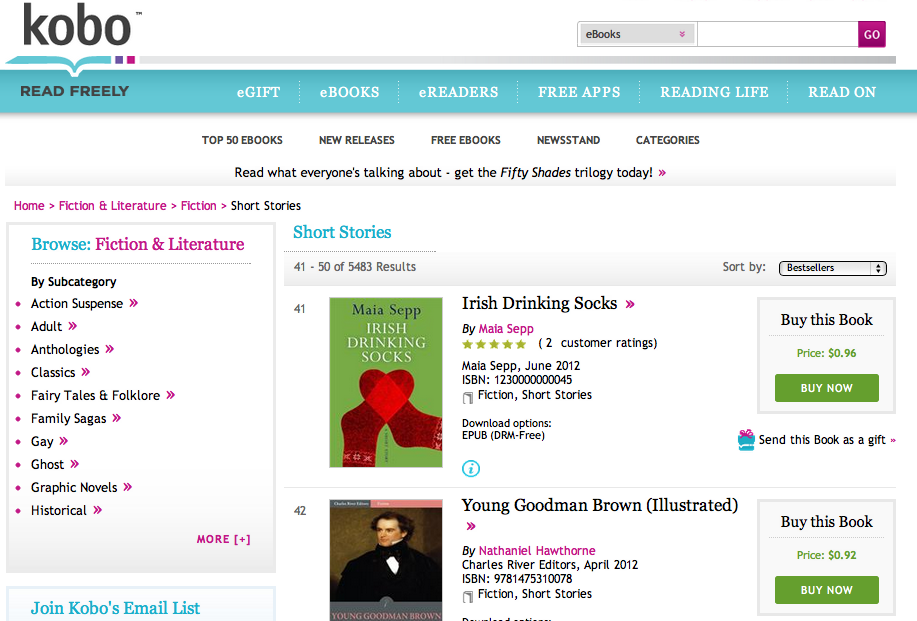The width and height of the screenshot is (917, 621).
Task: Go to FREE EBOOKS
Action: pyautogui.click(x=466, y=140)
